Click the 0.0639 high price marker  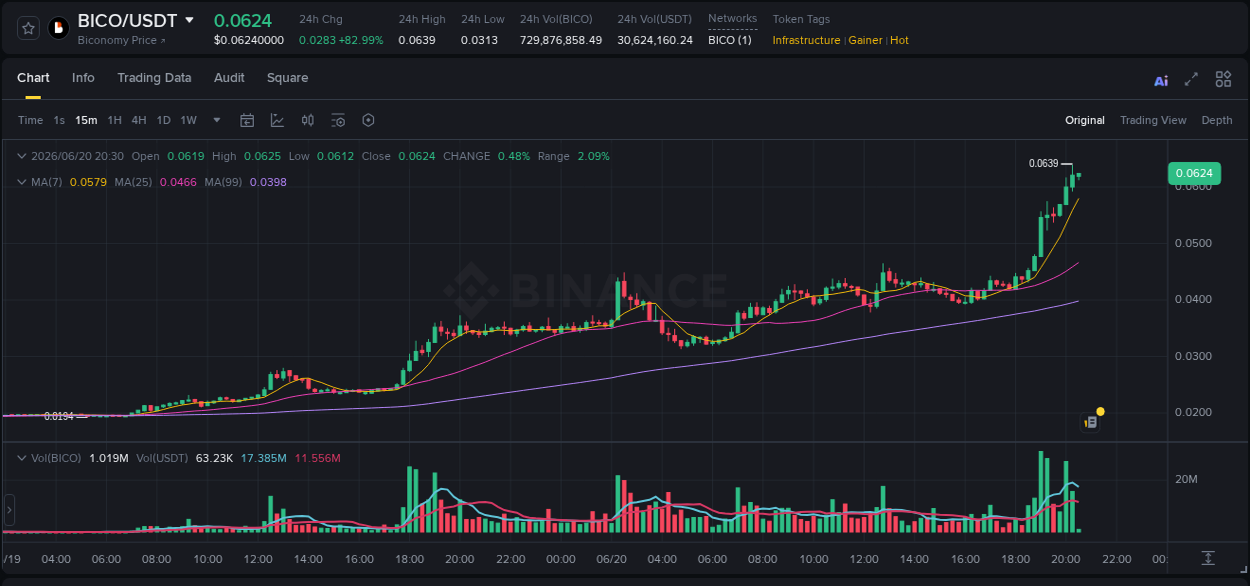pos(1043,163)
